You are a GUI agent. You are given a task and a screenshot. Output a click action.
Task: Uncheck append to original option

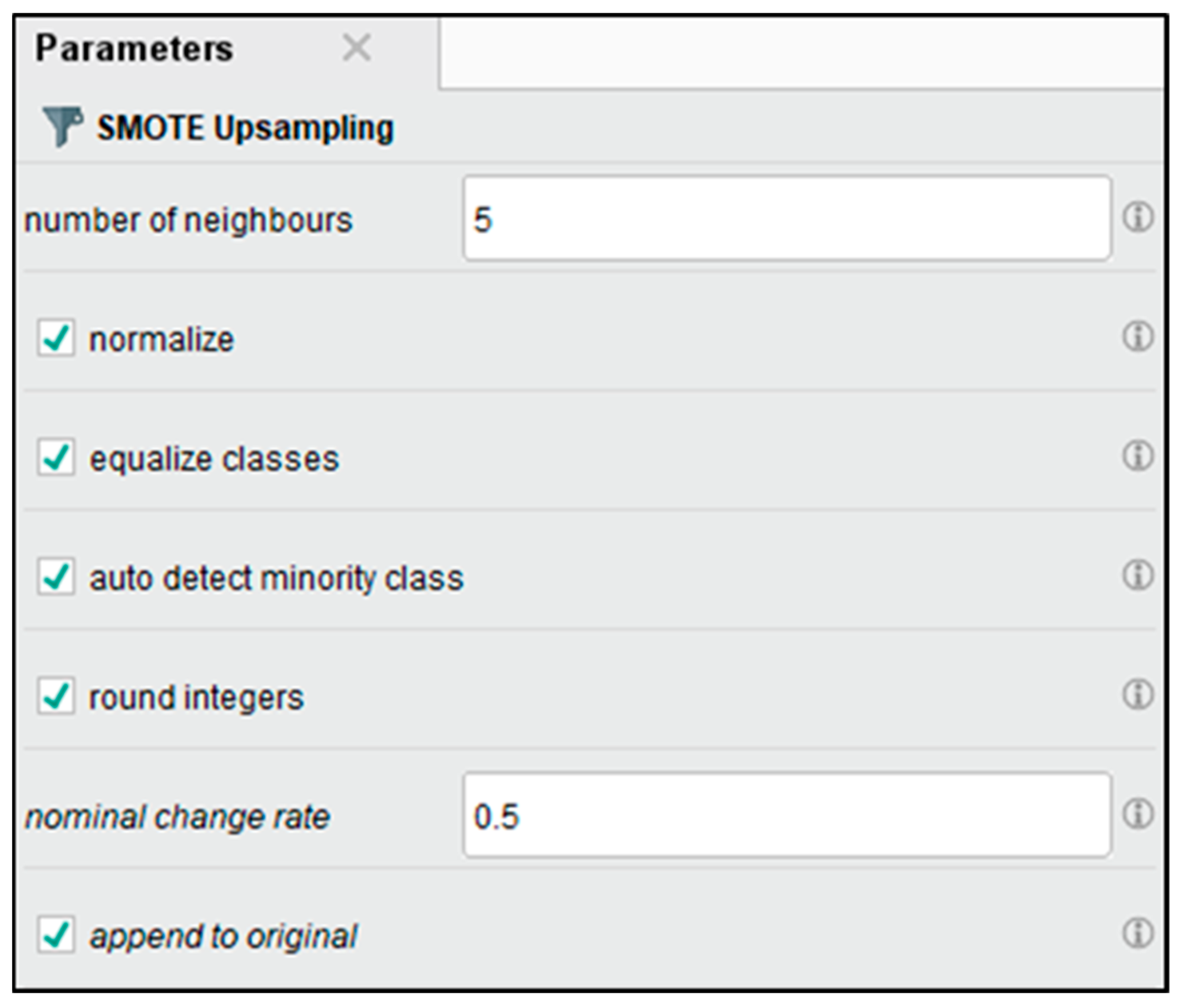pos(56,935)
